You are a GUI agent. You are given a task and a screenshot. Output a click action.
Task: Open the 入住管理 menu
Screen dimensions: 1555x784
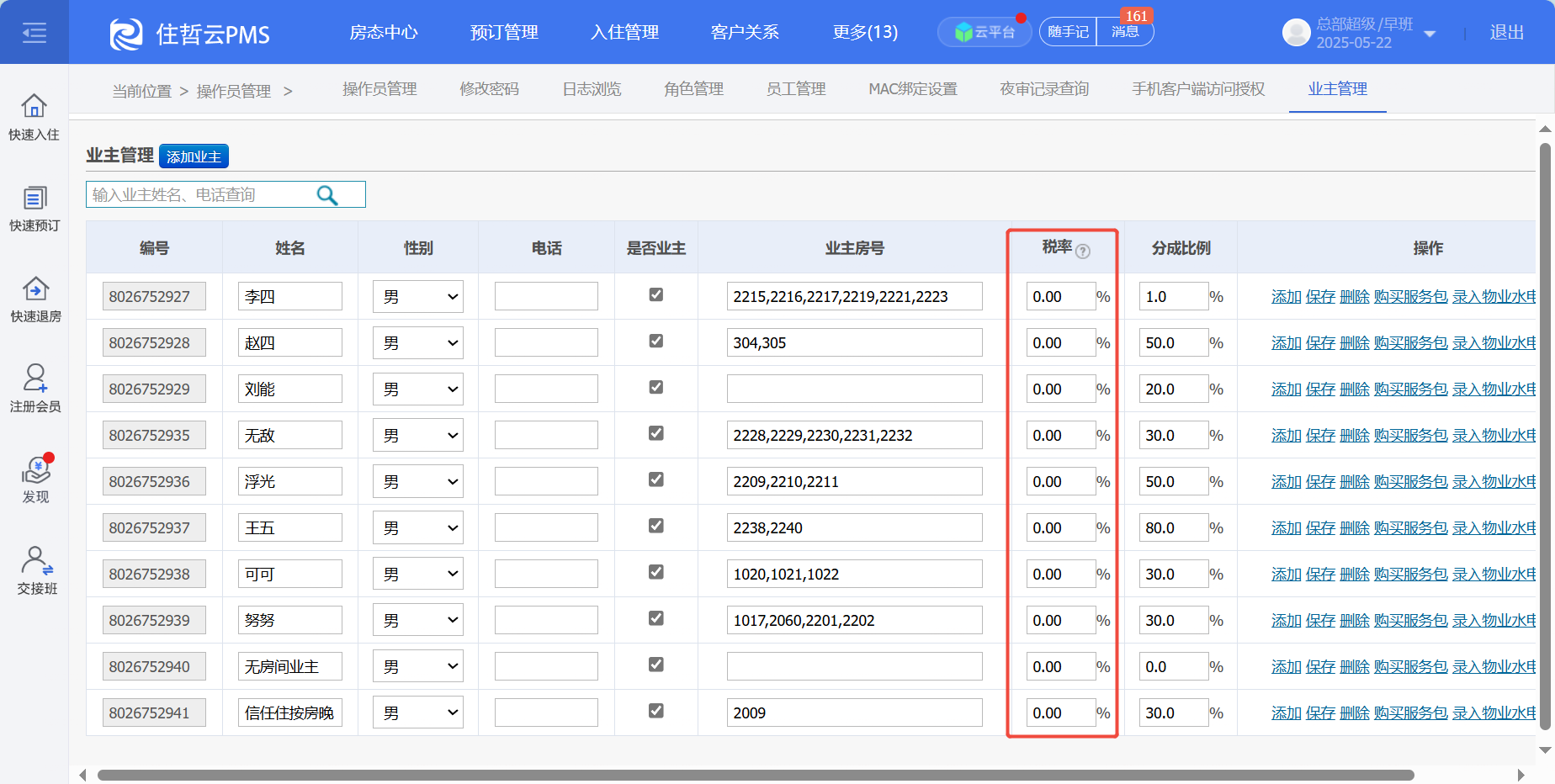624,32
